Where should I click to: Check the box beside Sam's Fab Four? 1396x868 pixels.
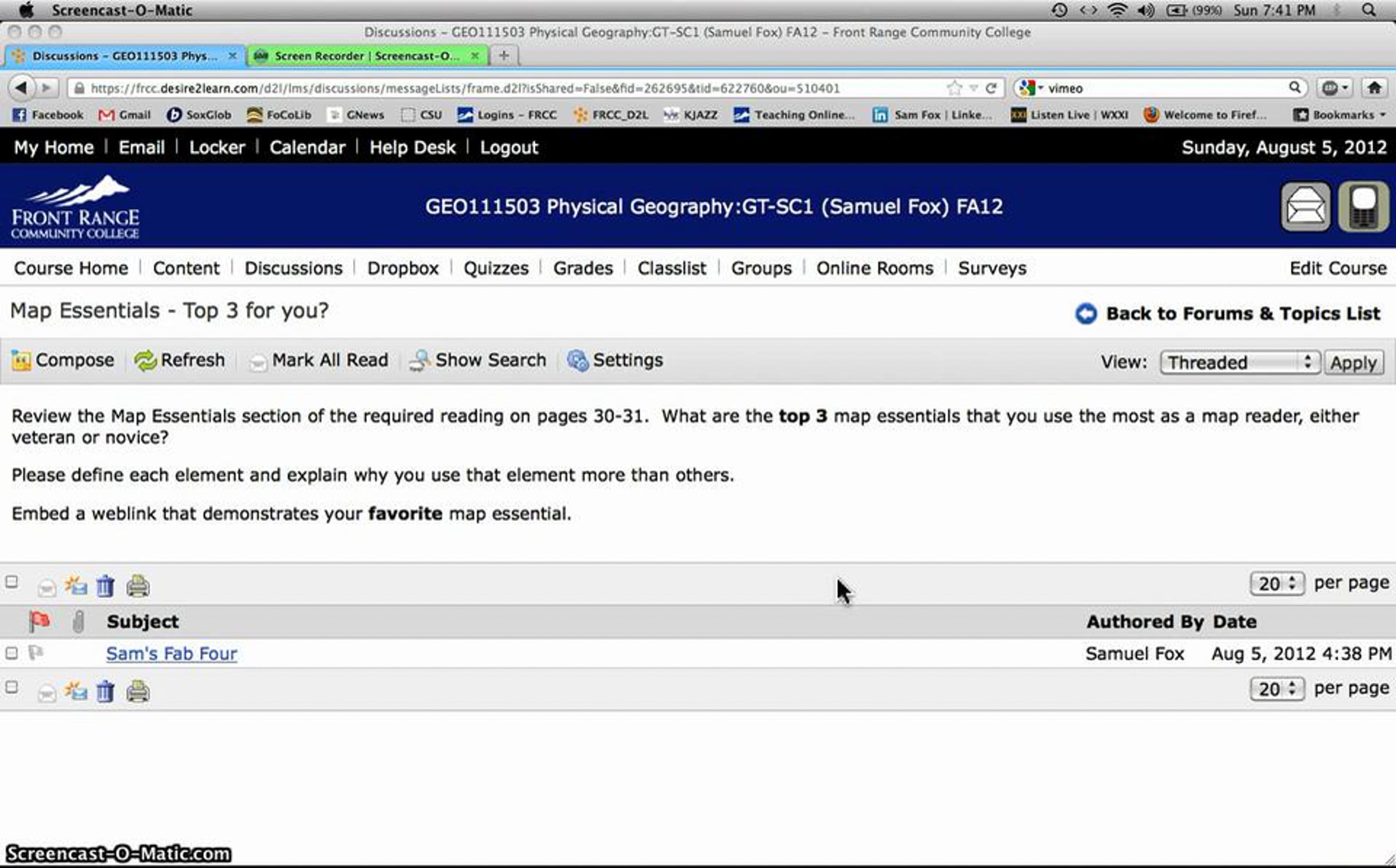click(x=12, y=653)
